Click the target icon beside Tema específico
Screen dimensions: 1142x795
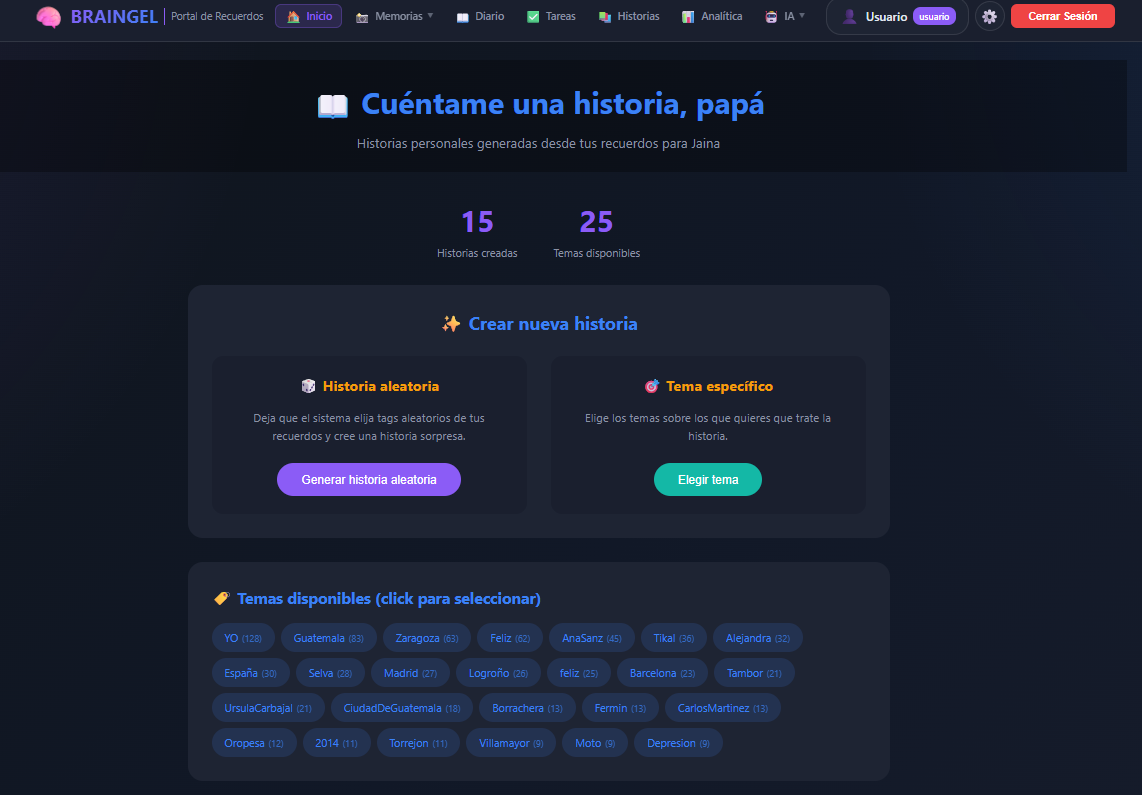click(x=651, y=386)
